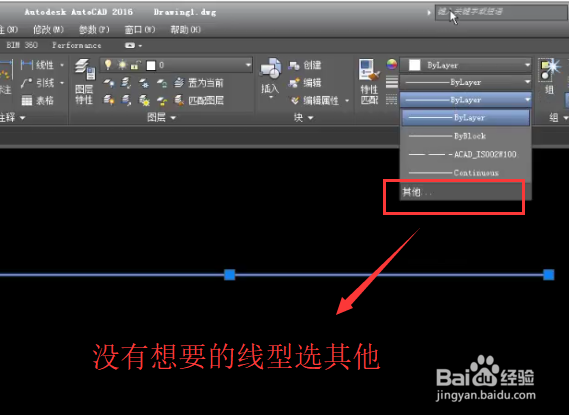Toggle layer 0 freeze sun icon

click(x=122, y=65)
